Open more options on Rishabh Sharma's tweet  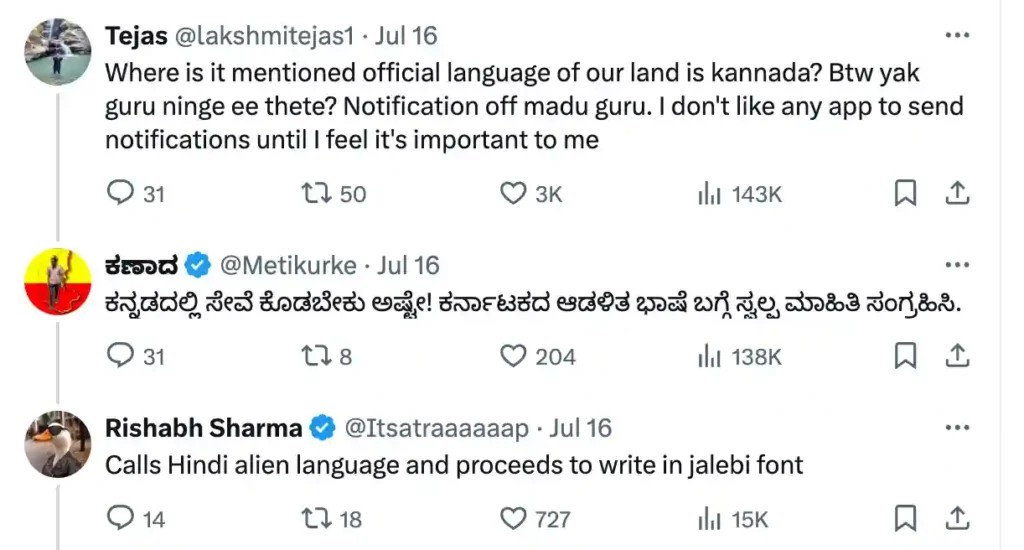tap(957, 429)
